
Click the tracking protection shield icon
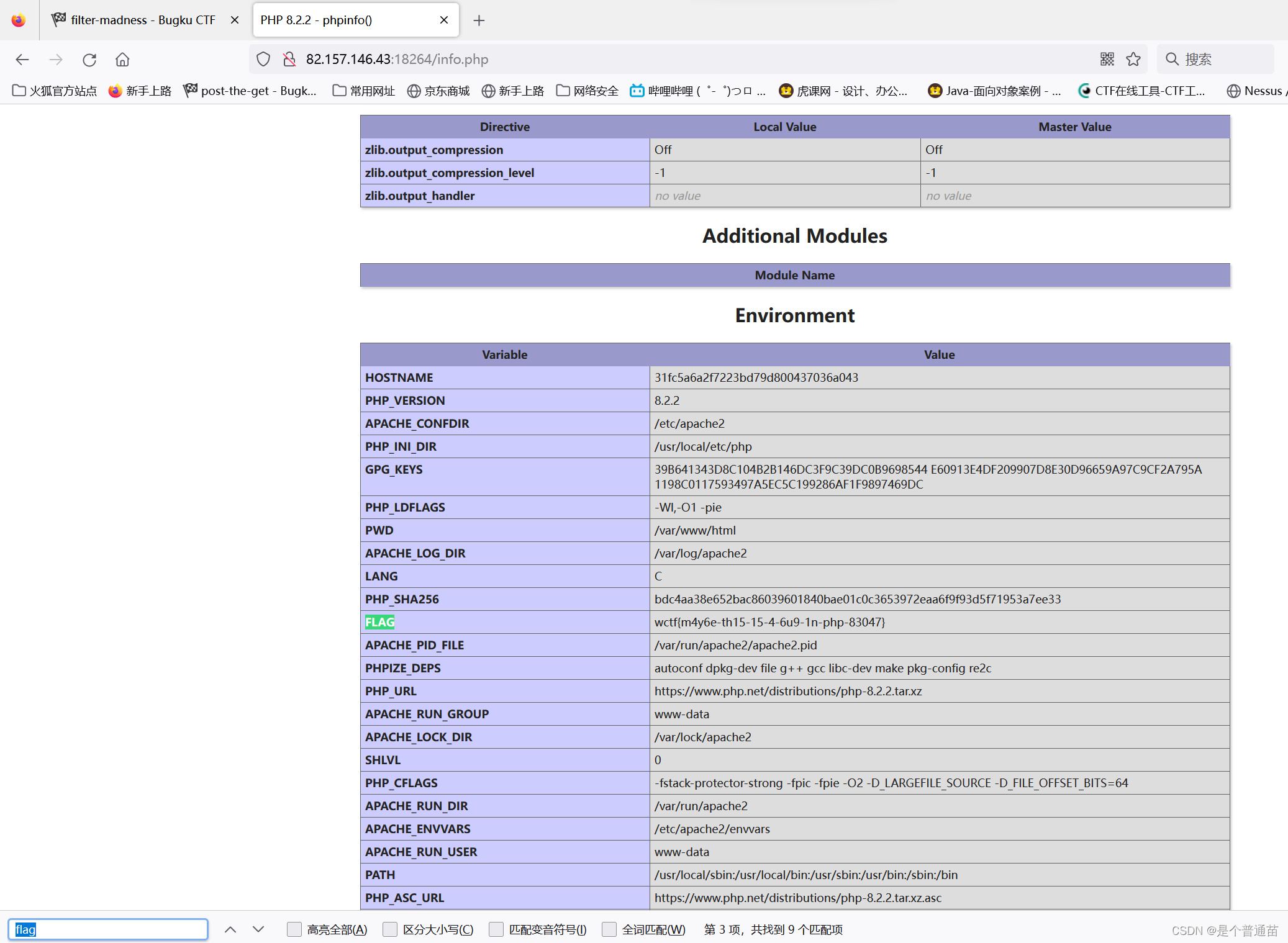263,59
